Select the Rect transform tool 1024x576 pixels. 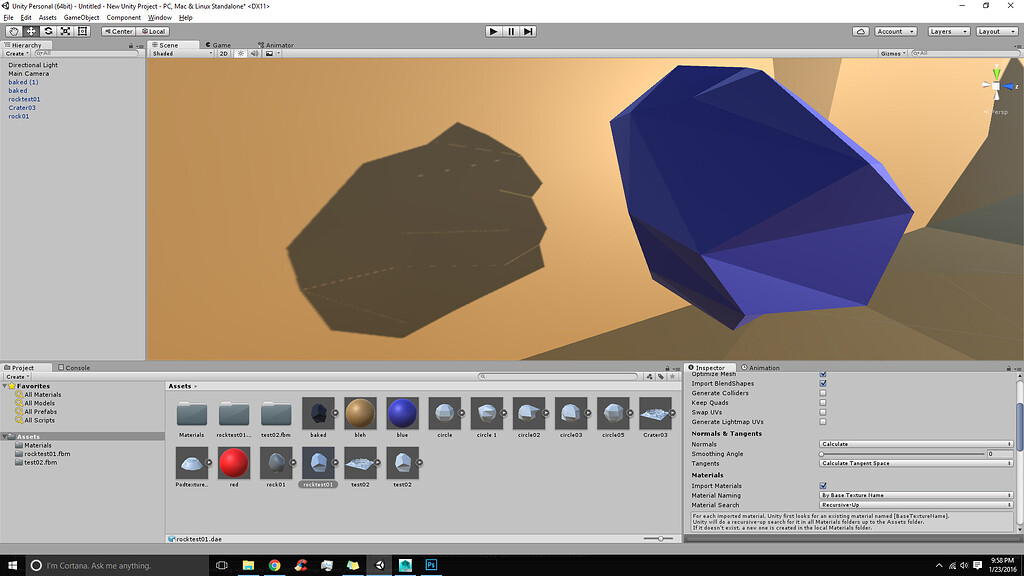pos(81,31)
